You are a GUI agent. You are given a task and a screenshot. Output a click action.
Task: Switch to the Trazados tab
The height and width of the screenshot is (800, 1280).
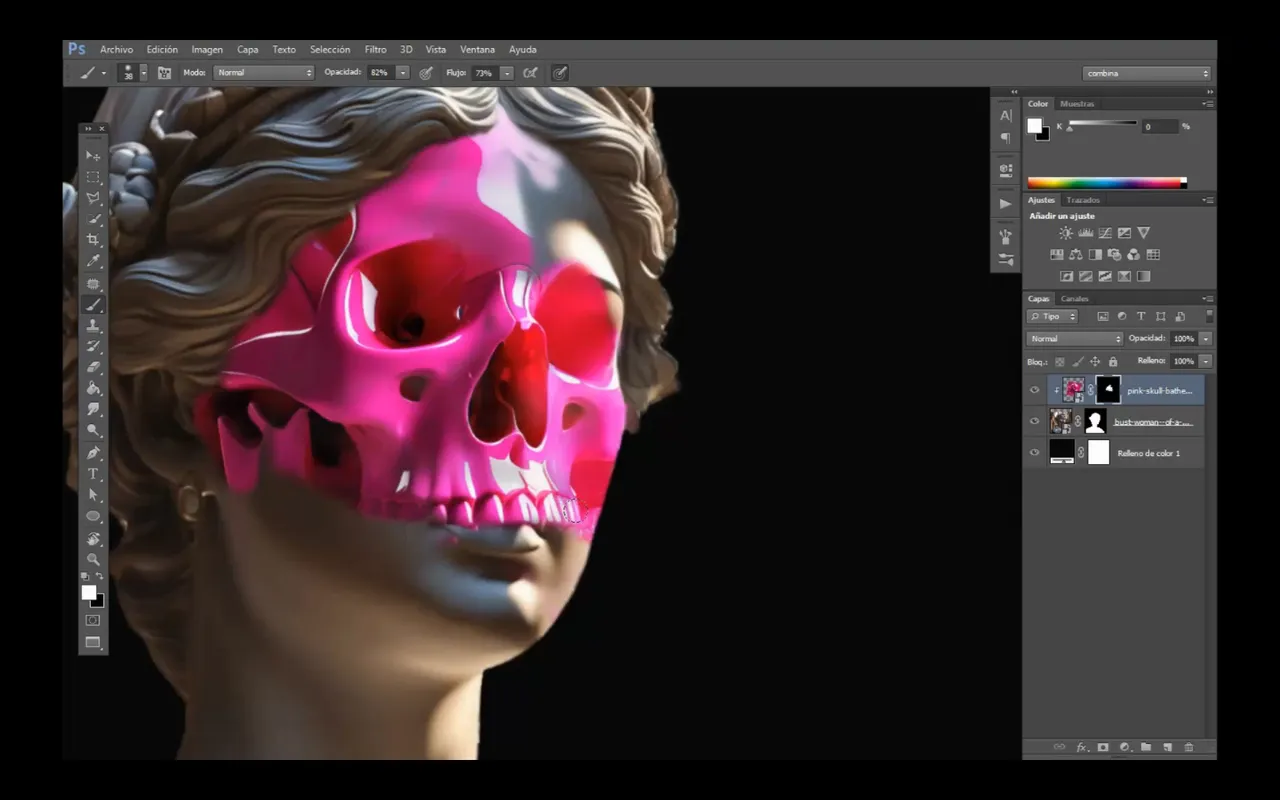tap(1083, 200)
